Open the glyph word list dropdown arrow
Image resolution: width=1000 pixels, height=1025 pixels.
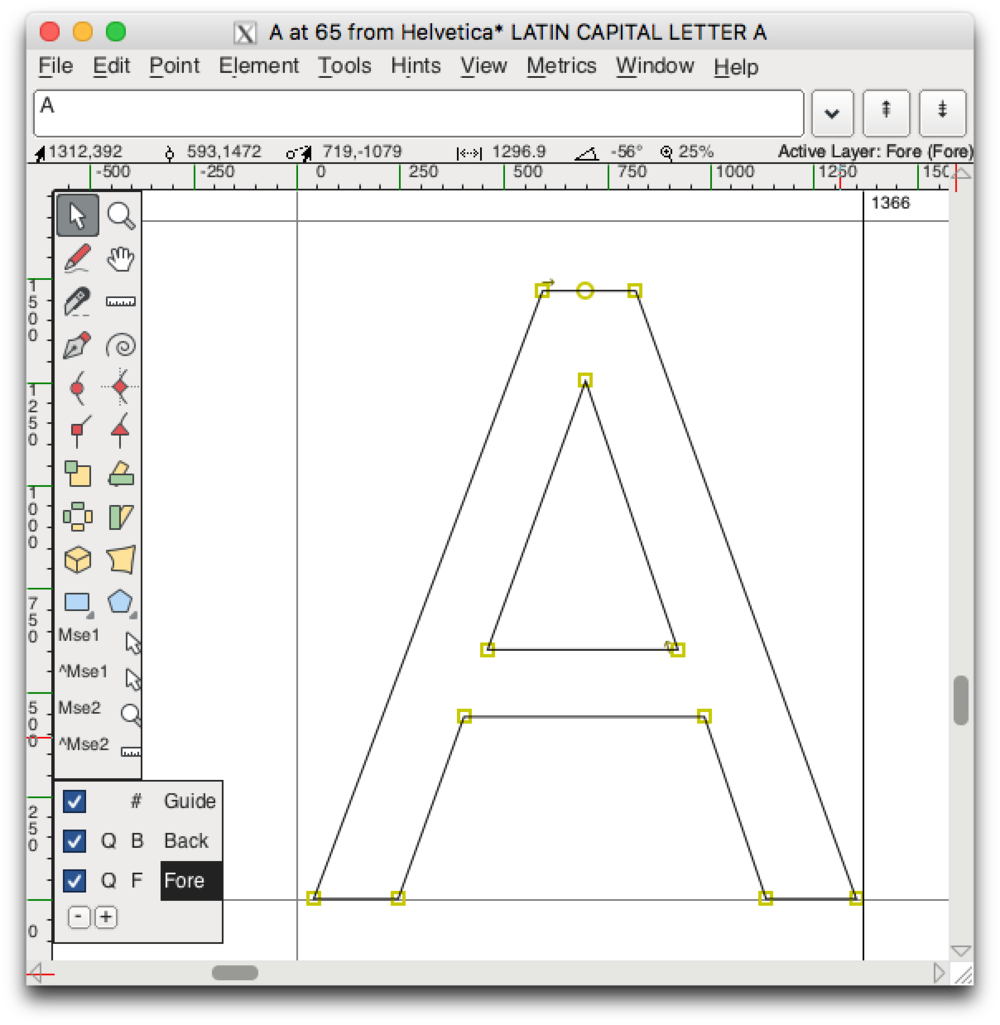click(832, 113)
